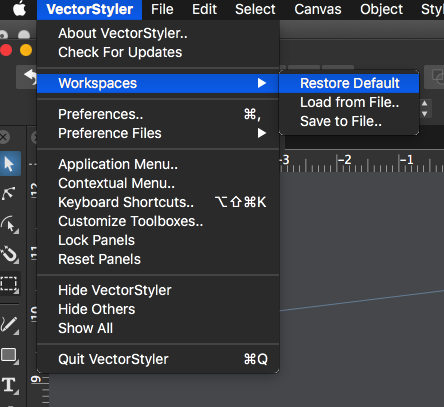Close the toolbox panel with the X
Image resolution: width=444 pixels, height=407 pixels.
tap(4, 137)
